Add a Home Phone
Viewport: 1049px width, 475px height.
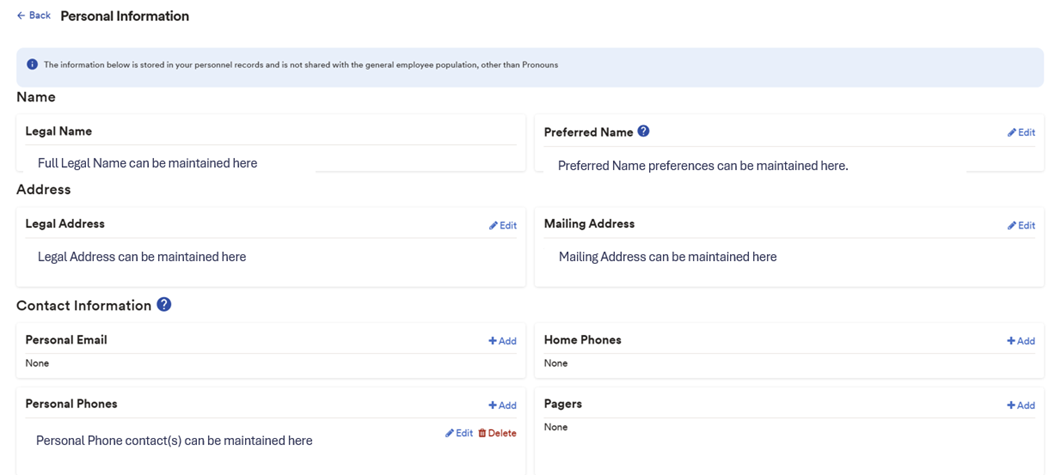(x=1020, y=341)
